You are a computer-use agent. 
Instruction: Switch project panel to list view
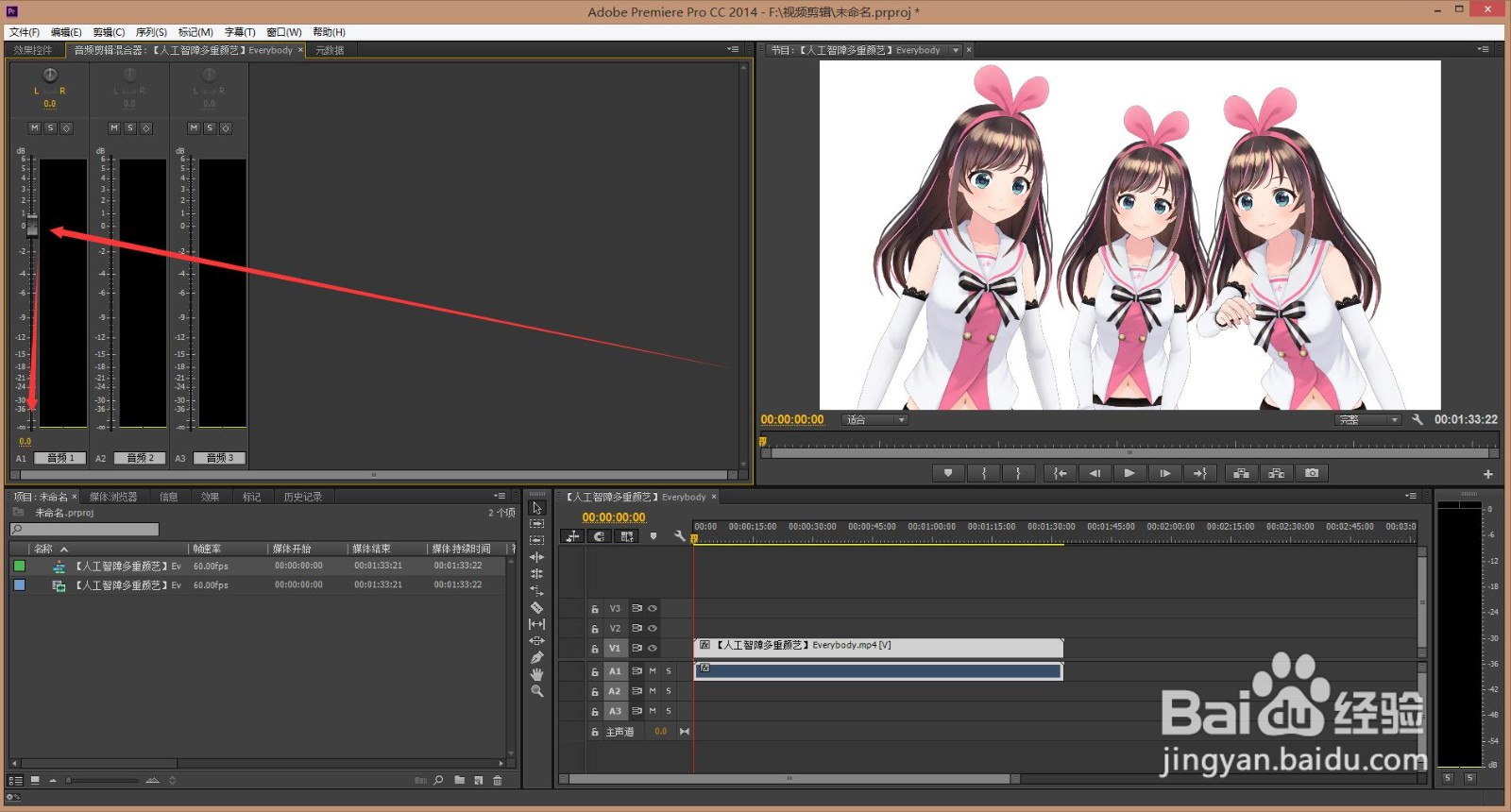(x=15, y=780)
